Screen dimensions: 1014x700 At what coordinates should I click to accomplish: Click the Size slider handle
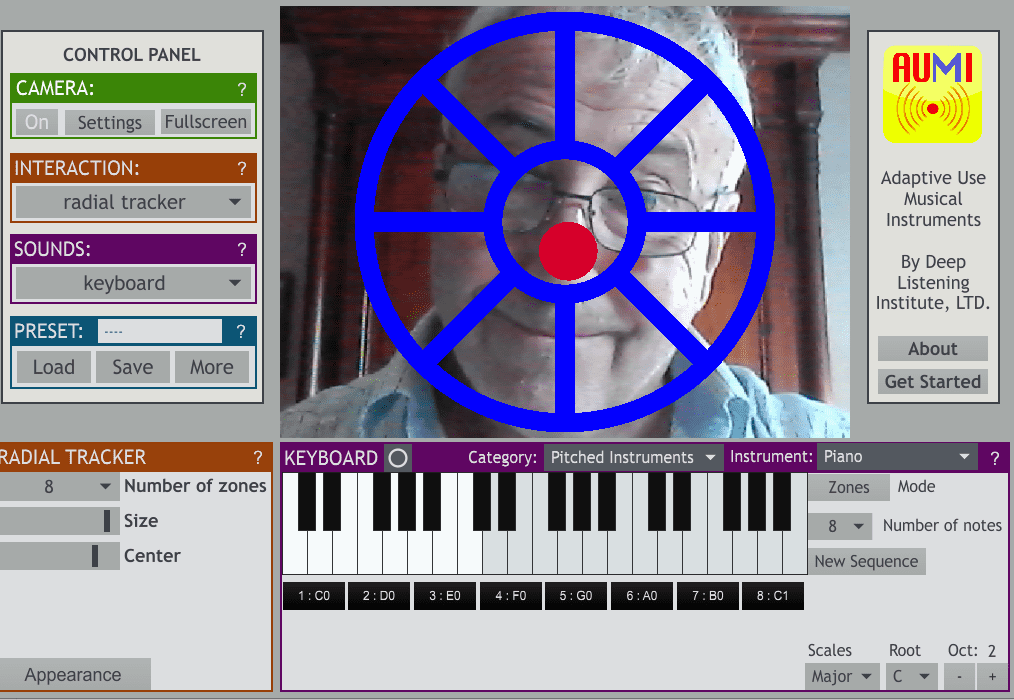[106, 521]
